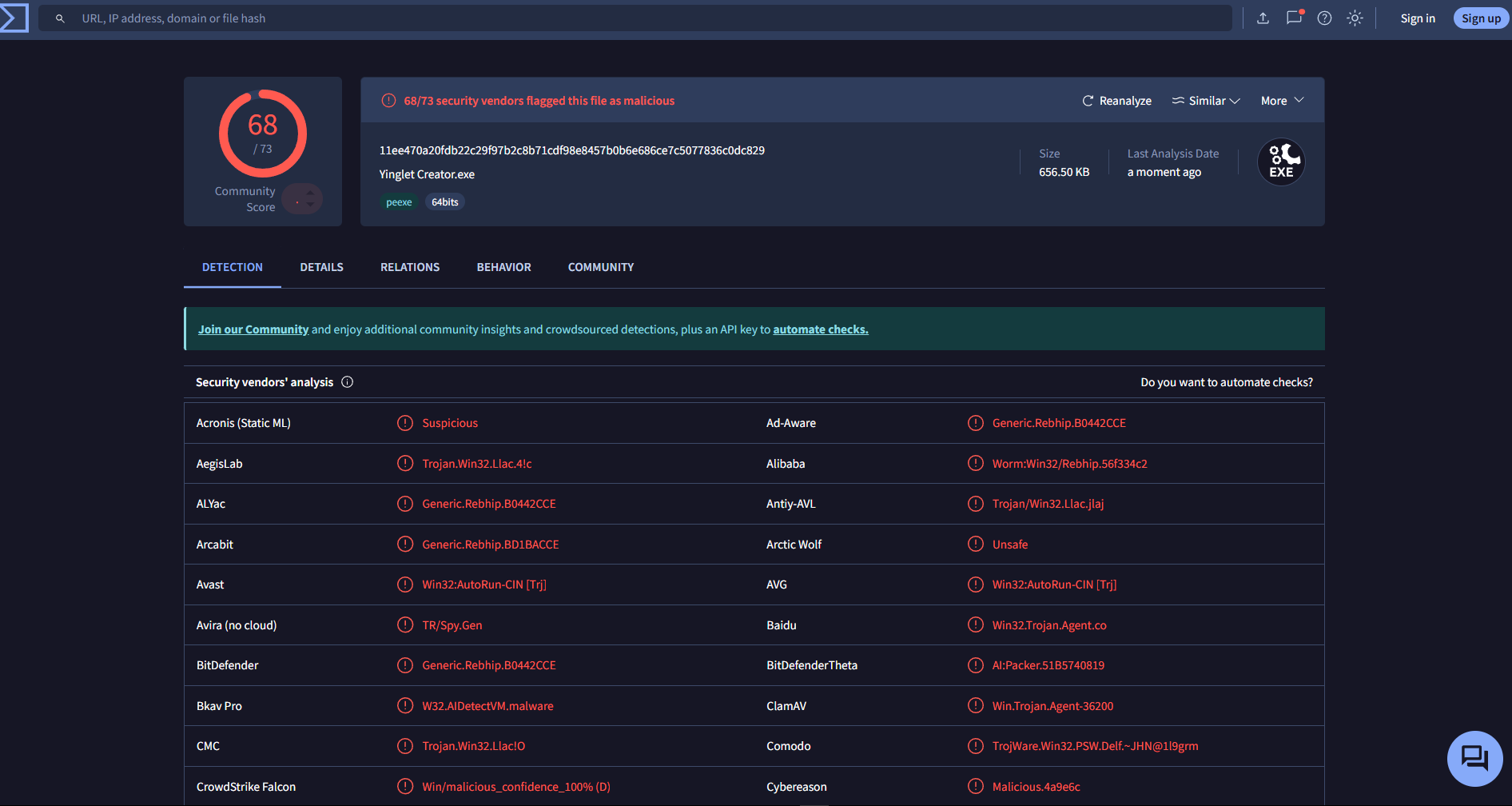Click the alert icon beside Trojan.Win32.Llac.4!c
Screen dimensions: 1512x806
coord(405,464)
